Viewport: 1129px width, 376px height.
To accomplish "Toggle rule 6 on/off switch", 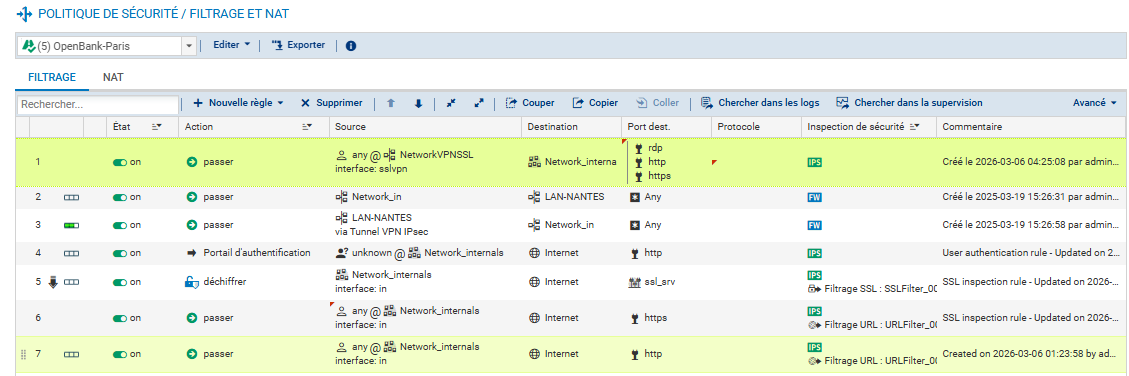I will pyautogui.click(x=120, y=318).
